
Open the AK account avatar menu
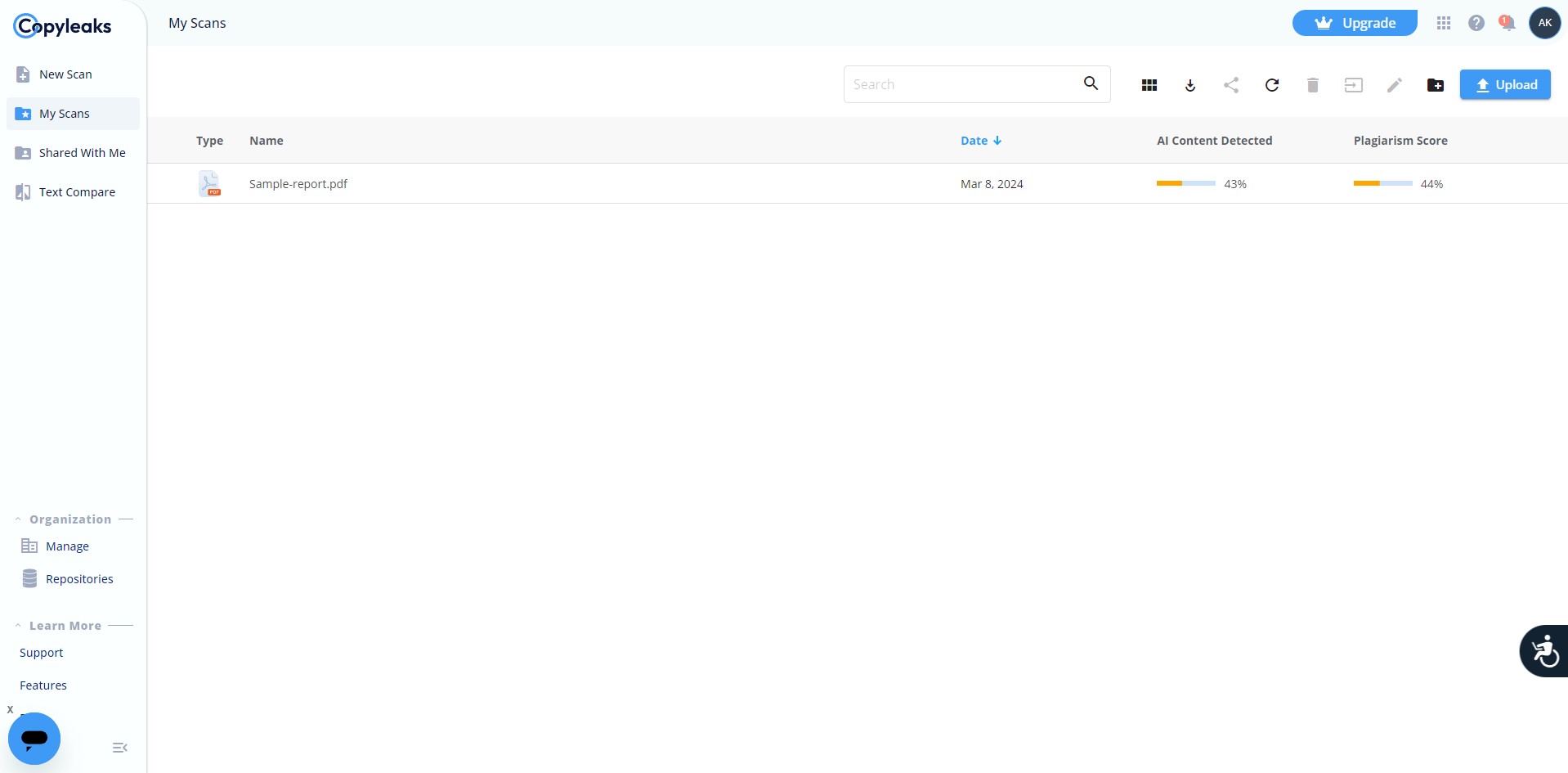(1545, 23)
